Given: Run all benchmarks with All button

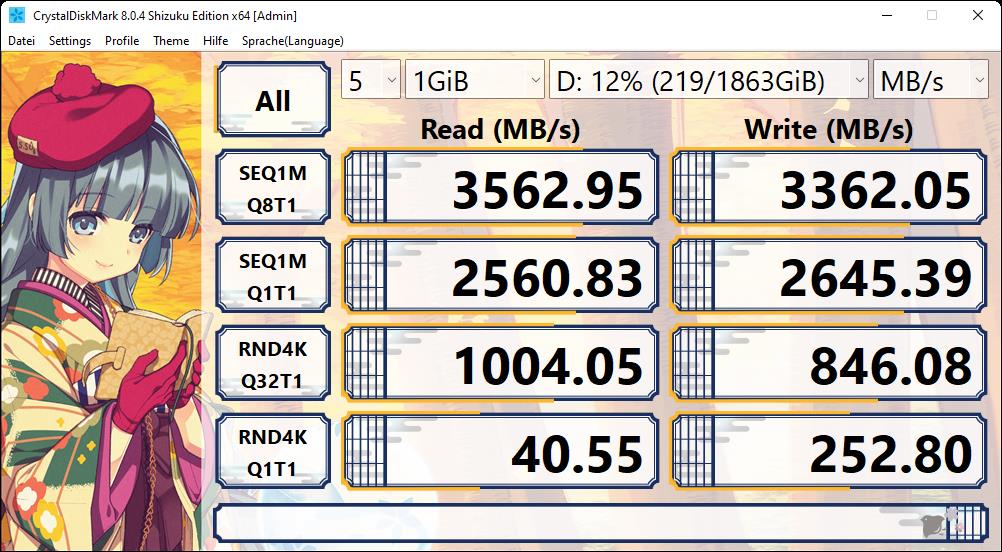Looking at the screenshot, I should (273, 100).
